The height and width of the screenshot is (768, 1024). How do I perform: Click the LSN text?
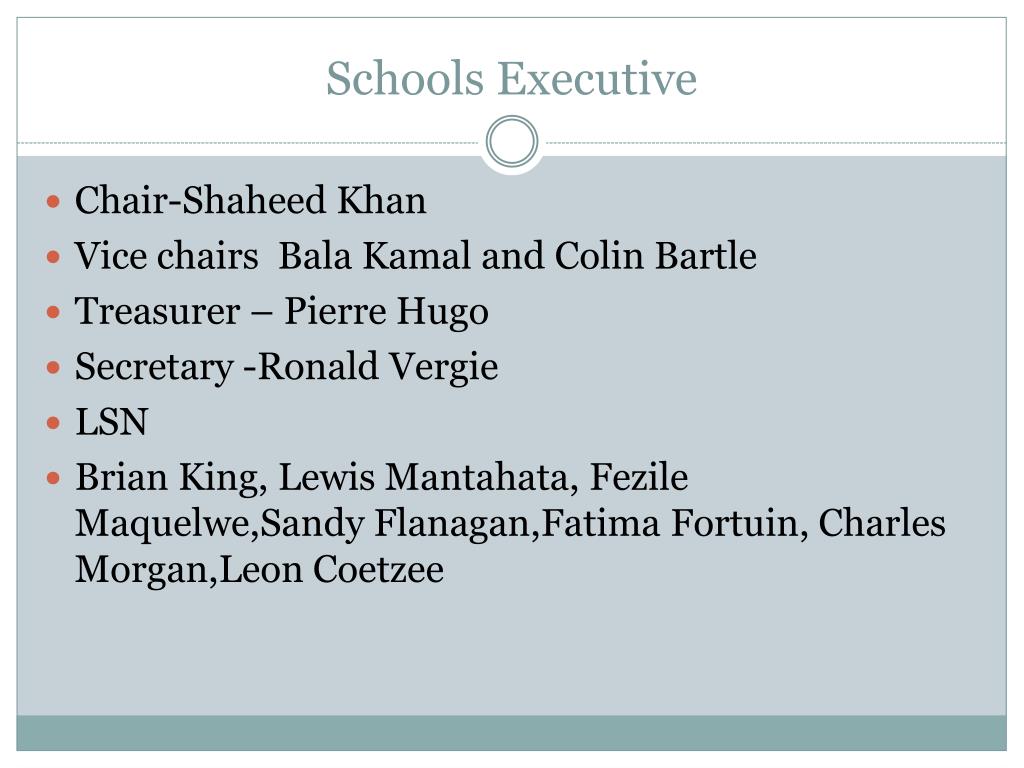click(x=112, y=422)
